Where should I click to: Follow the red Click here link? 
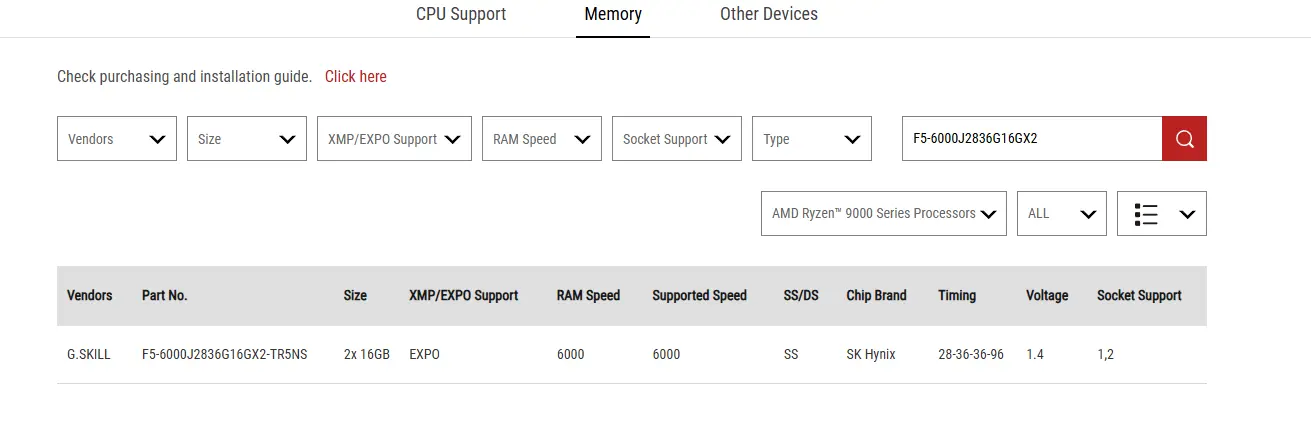pos(356,77)
